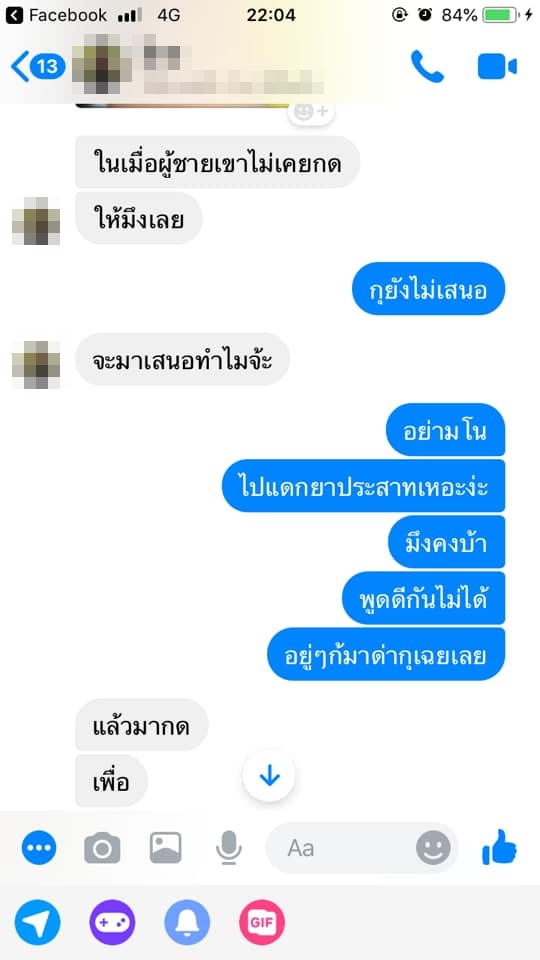The height and width of the screenshot is (960, 540).
Task: Open more options with the three-dots button
Action: pos(39,848)
